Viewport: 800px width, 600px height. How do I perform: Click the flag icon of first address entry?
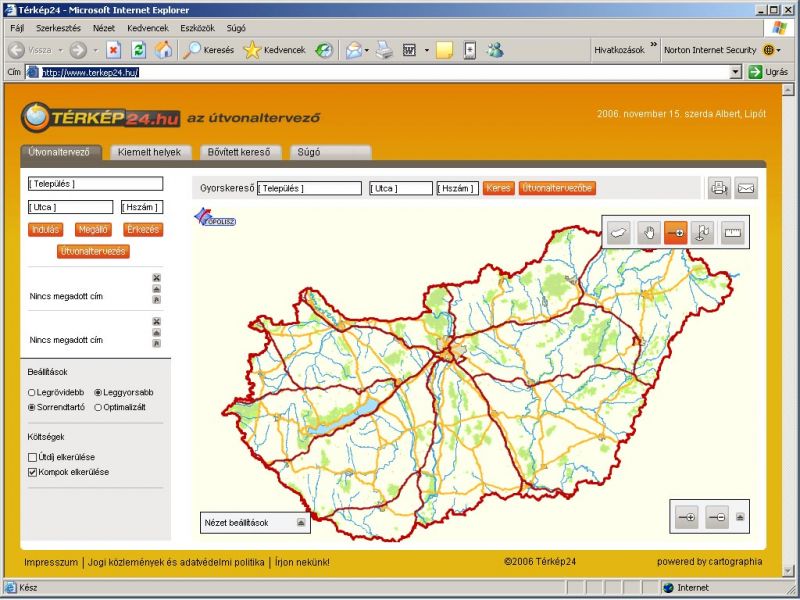[x=157, y=299]
